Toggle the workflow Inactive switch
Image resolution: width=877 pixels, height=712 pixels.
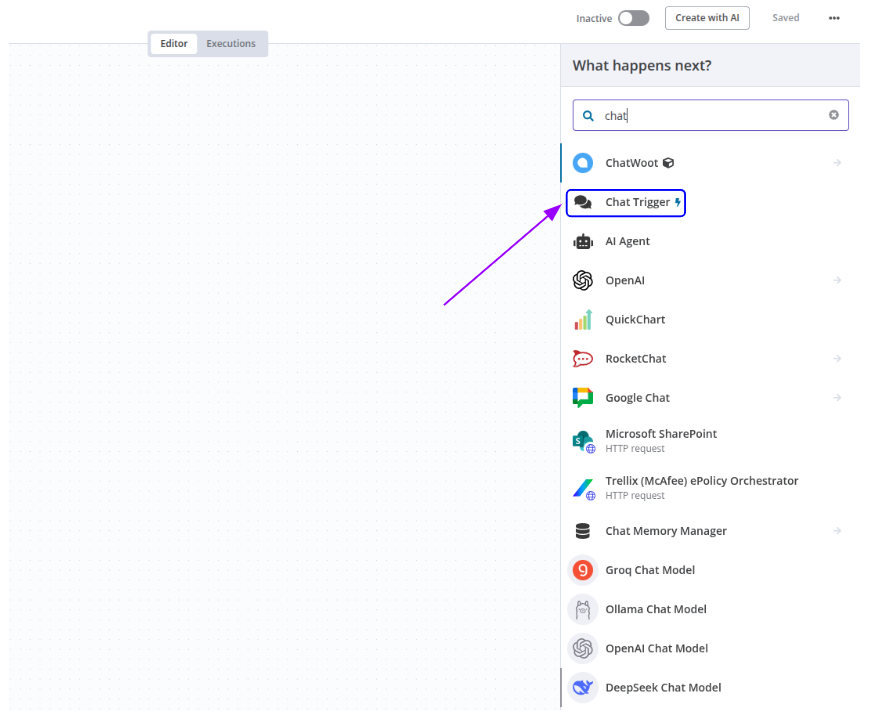coord(633,18)
